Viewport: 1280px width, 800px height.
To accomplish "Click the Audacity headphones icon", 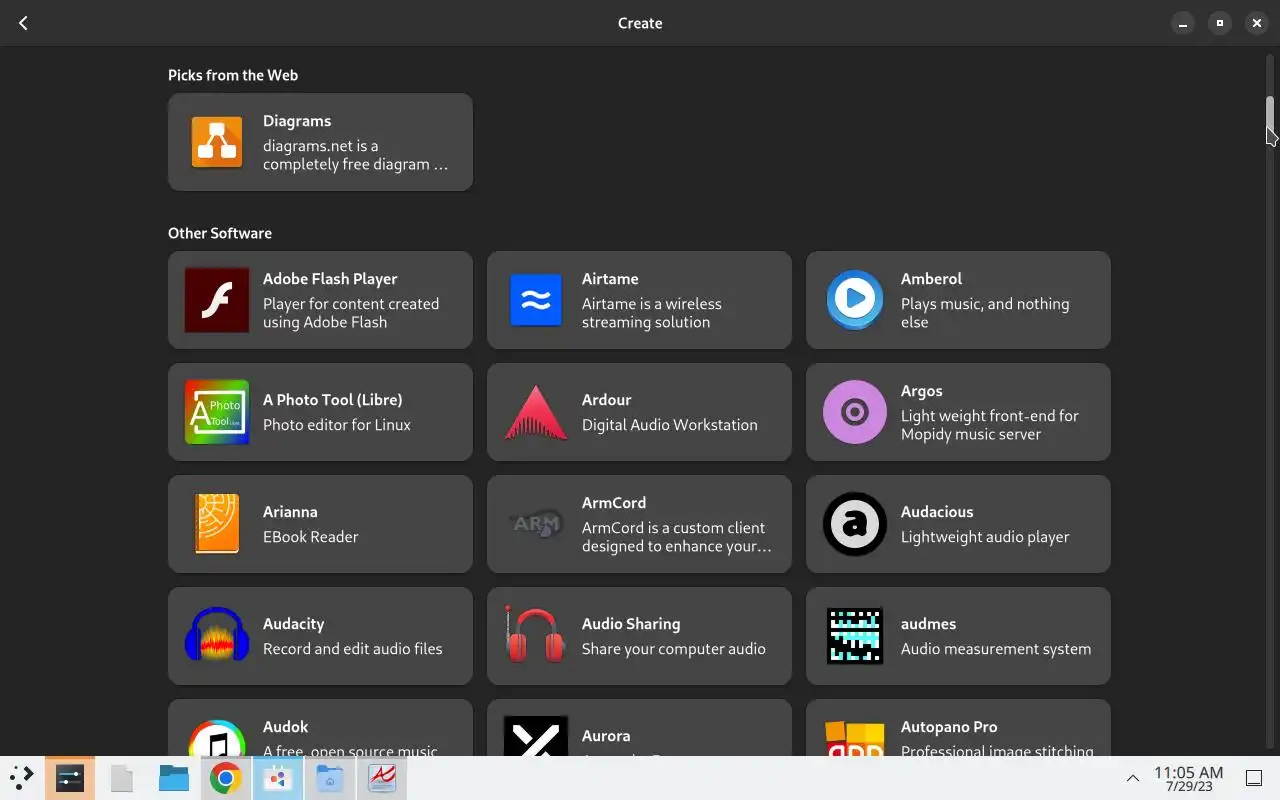I will coord(217,636).
